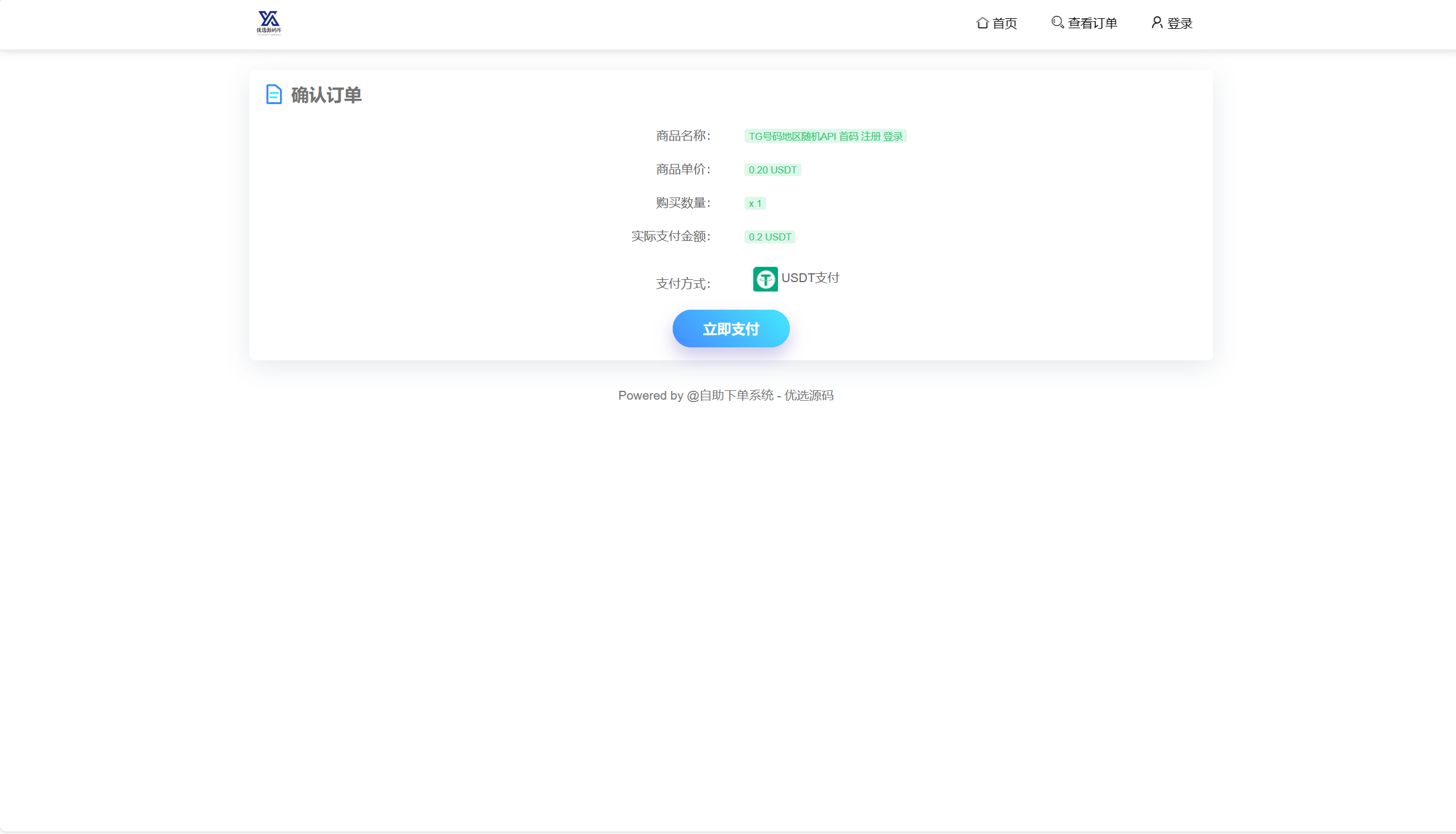Click the 实际支付金额 label
Screen dimensions: 1456x834
(670, 236)
